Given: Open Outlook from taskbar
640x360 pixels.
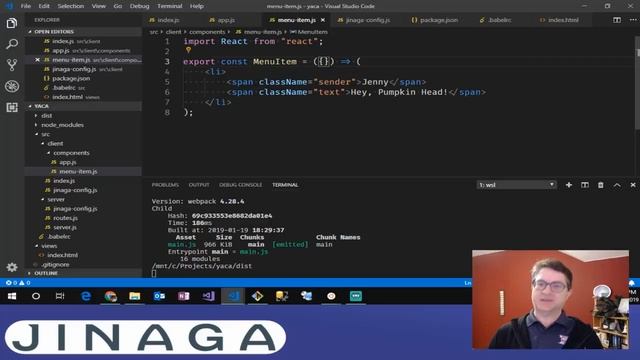Looking at the screenshot, I should (x=159, y=296).
